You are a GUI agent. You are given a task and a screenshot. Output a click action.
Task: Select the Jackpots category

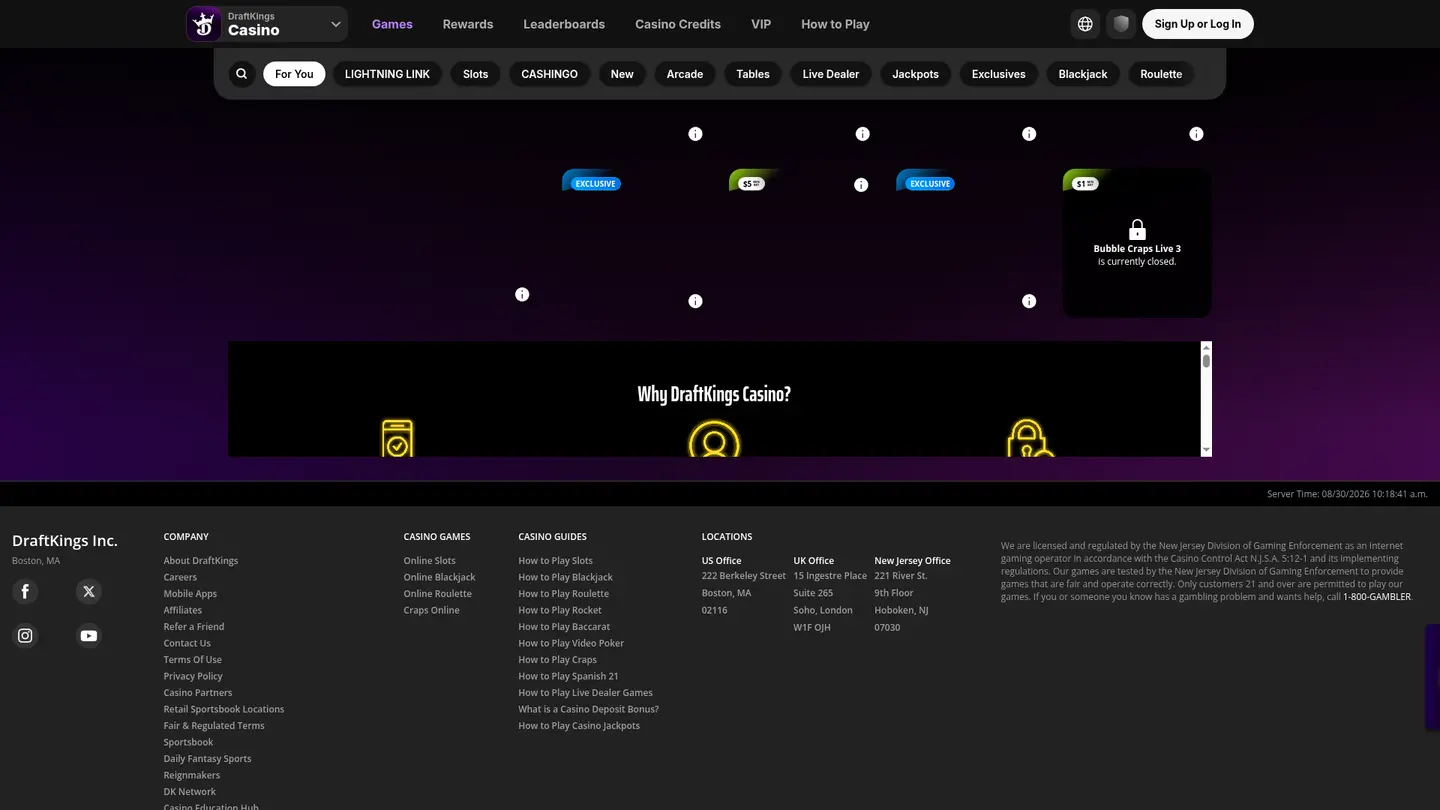(915, 74)
